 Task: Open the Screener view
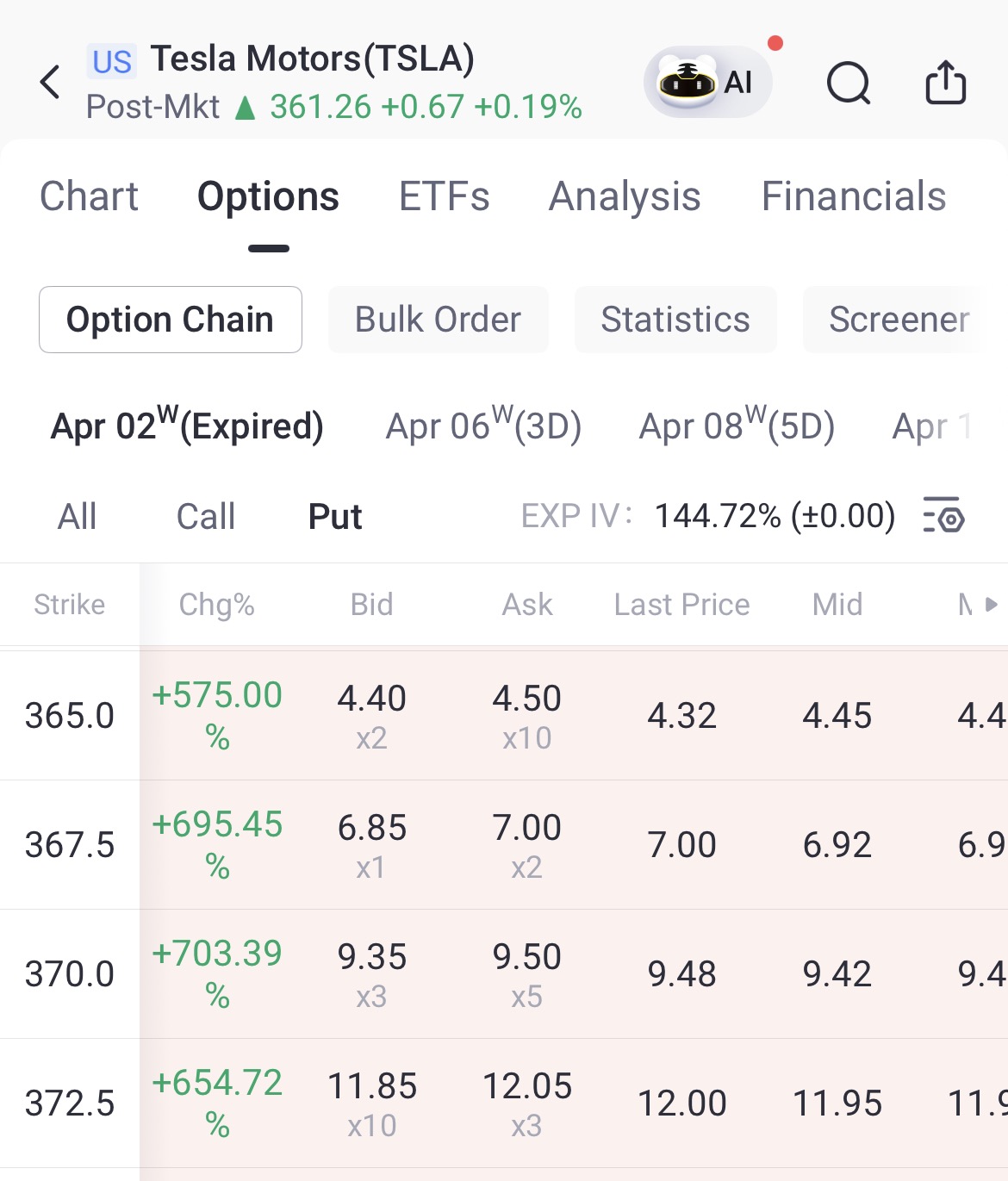pyautogui.click(x=899, y=320)
